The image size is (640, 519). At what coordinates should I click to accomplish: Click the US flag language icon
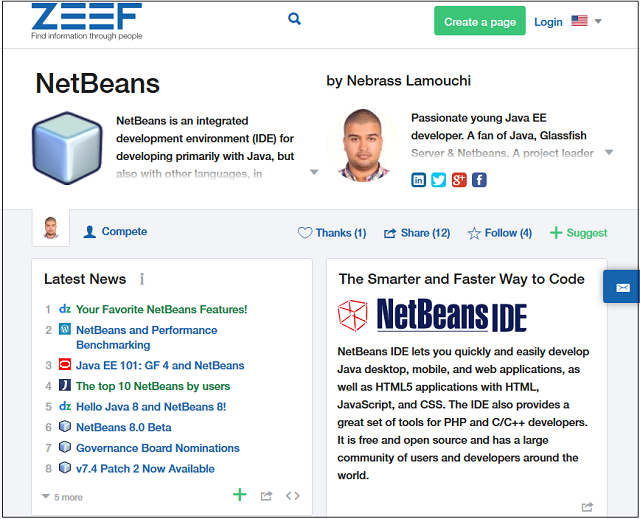tap(579, 21)
